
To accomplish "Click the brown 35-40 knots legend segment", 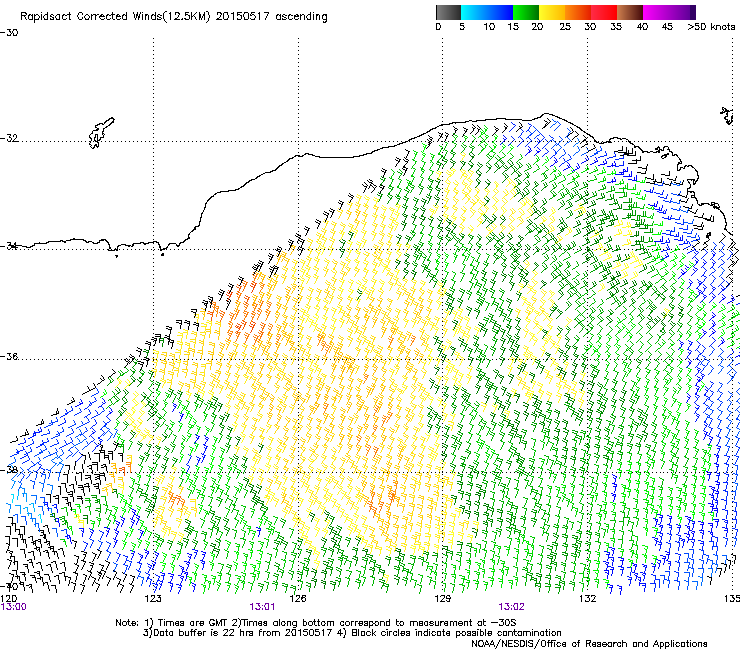I will tap(630, 12).
